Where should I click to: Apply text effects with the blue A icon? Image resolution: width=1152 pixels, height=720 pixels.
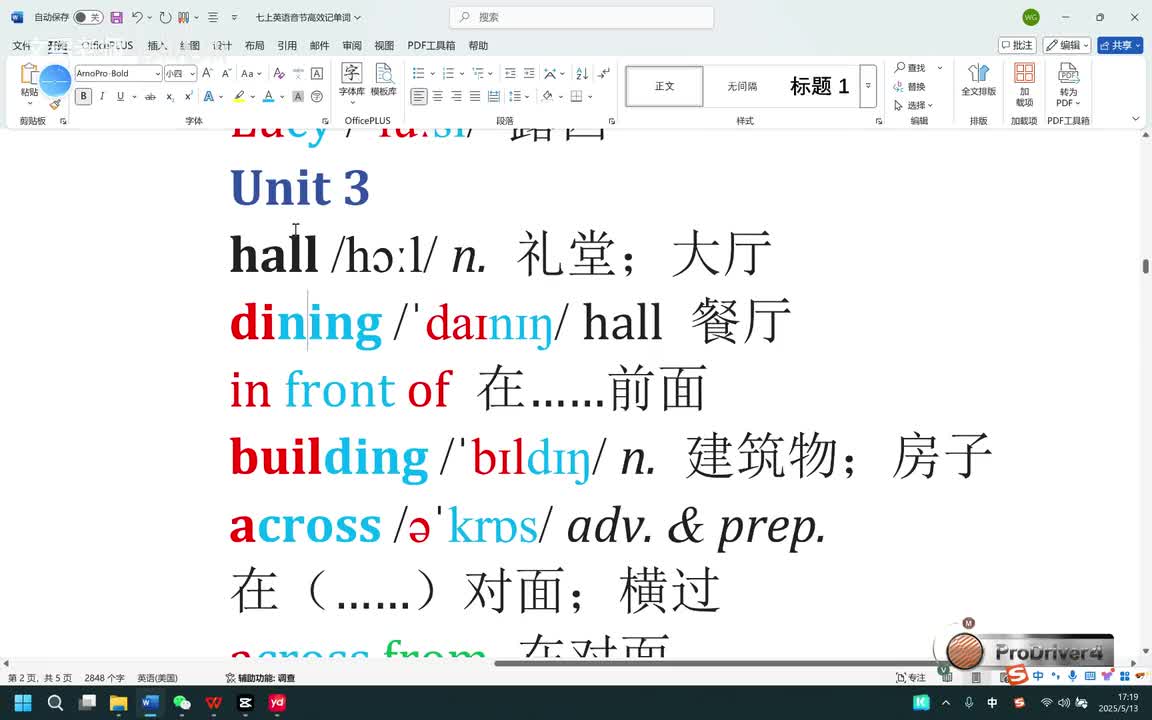209,96
